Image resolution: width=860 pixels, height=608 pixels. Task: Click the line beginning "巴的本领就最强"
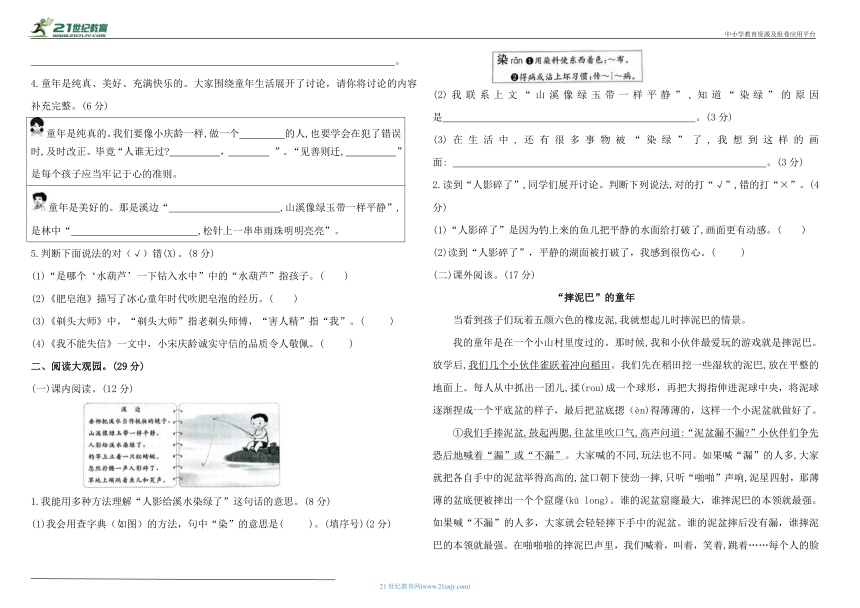626,546
